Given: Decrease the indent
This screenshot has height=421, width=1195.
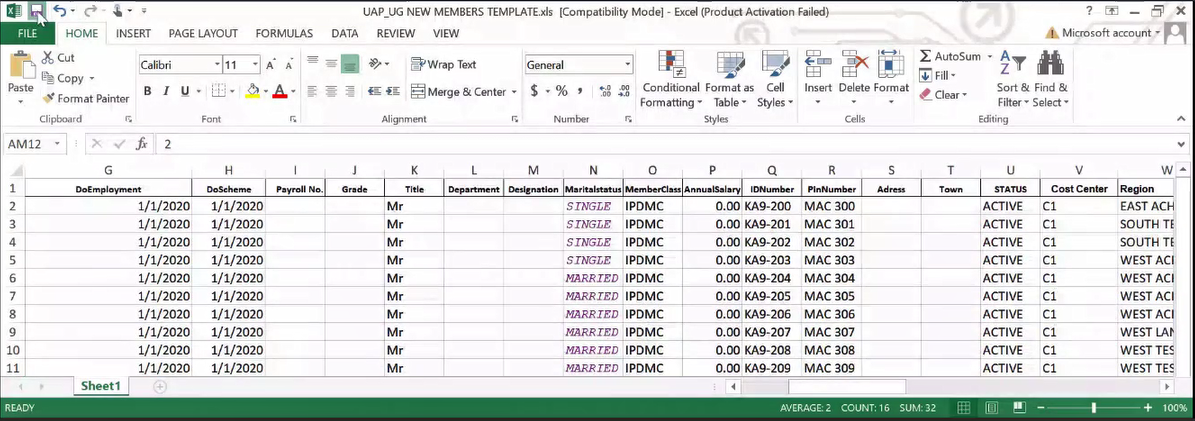Looking at the screenshot, I should click(x=374, y=91).
